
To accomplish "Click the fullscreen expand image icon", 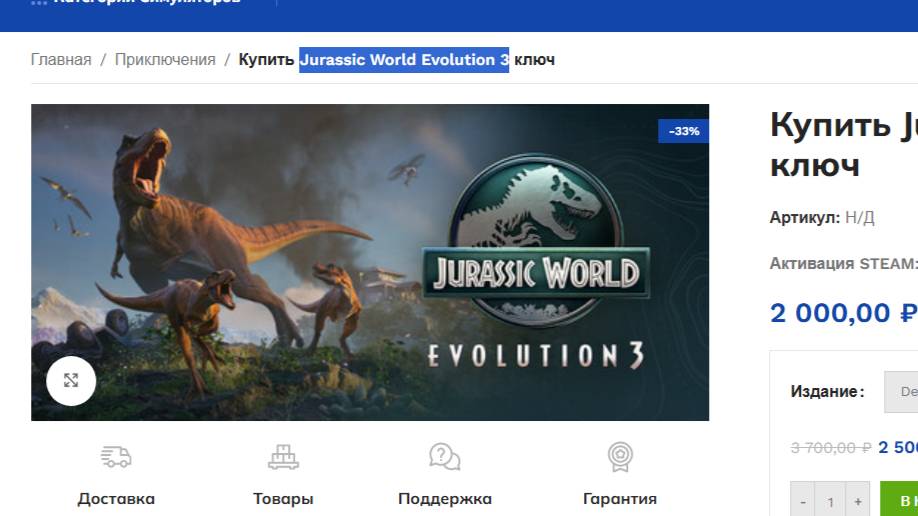I will coord(71,381).
